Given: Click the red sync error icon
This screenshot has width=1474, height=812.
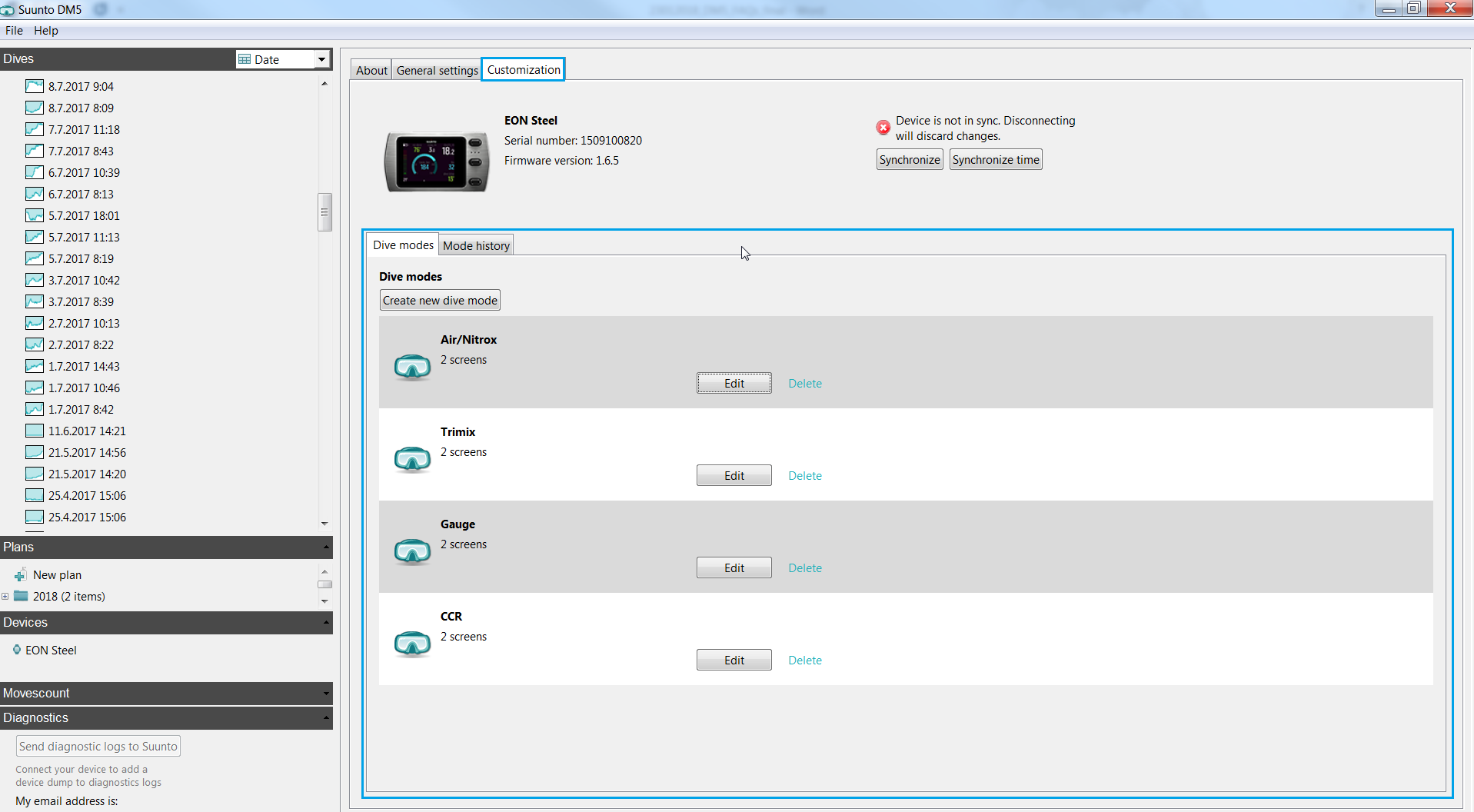Looking at the screenshot, I should point(883,128).
